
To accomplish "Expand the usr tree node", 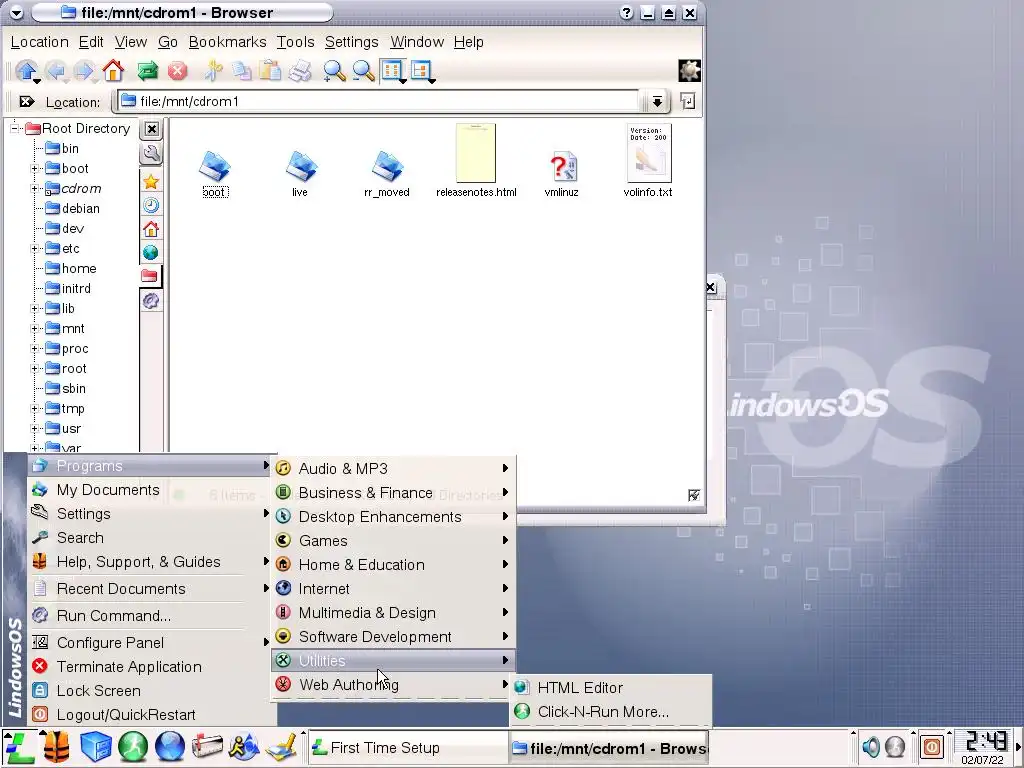I will pos(35,429).
